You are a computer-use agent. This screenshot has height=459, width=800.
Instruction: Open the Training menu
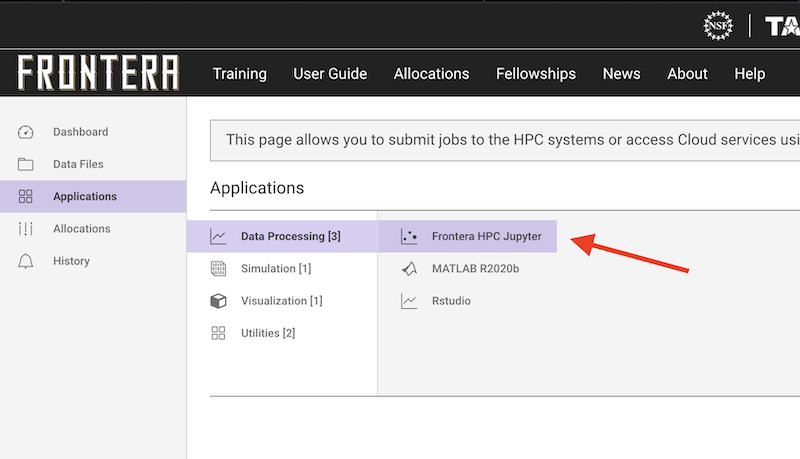[240, 74]
